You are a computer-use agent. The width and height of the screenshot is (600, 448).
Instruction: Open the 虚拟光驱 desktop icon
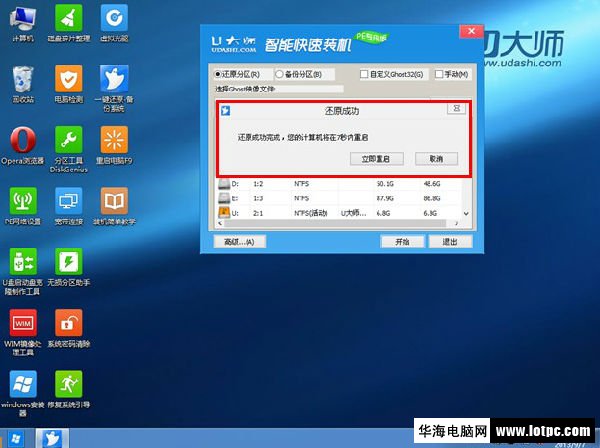click(x=114, y=24)
